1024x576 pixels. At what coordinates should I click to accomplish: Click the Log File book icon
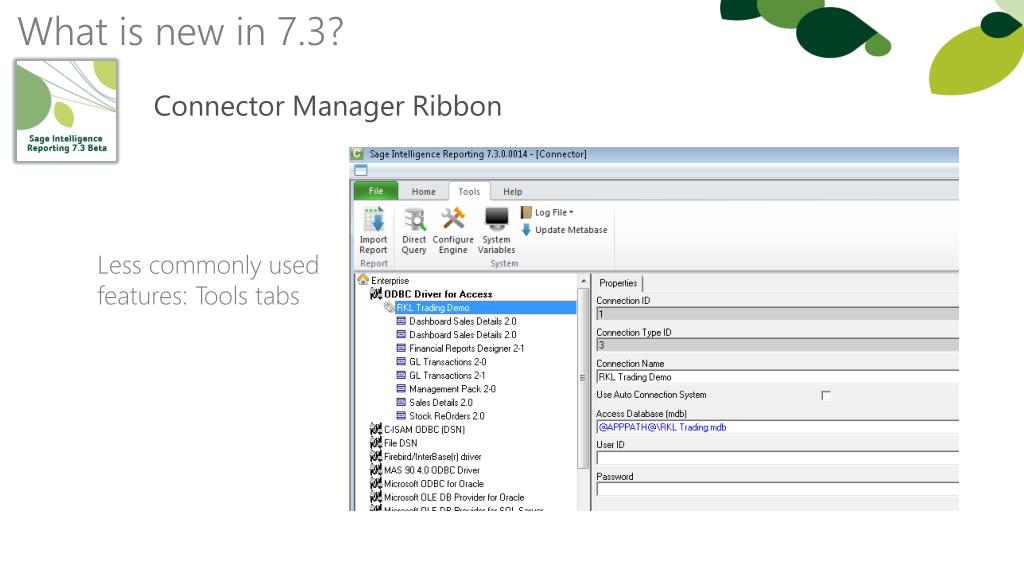tap(526, 212)
